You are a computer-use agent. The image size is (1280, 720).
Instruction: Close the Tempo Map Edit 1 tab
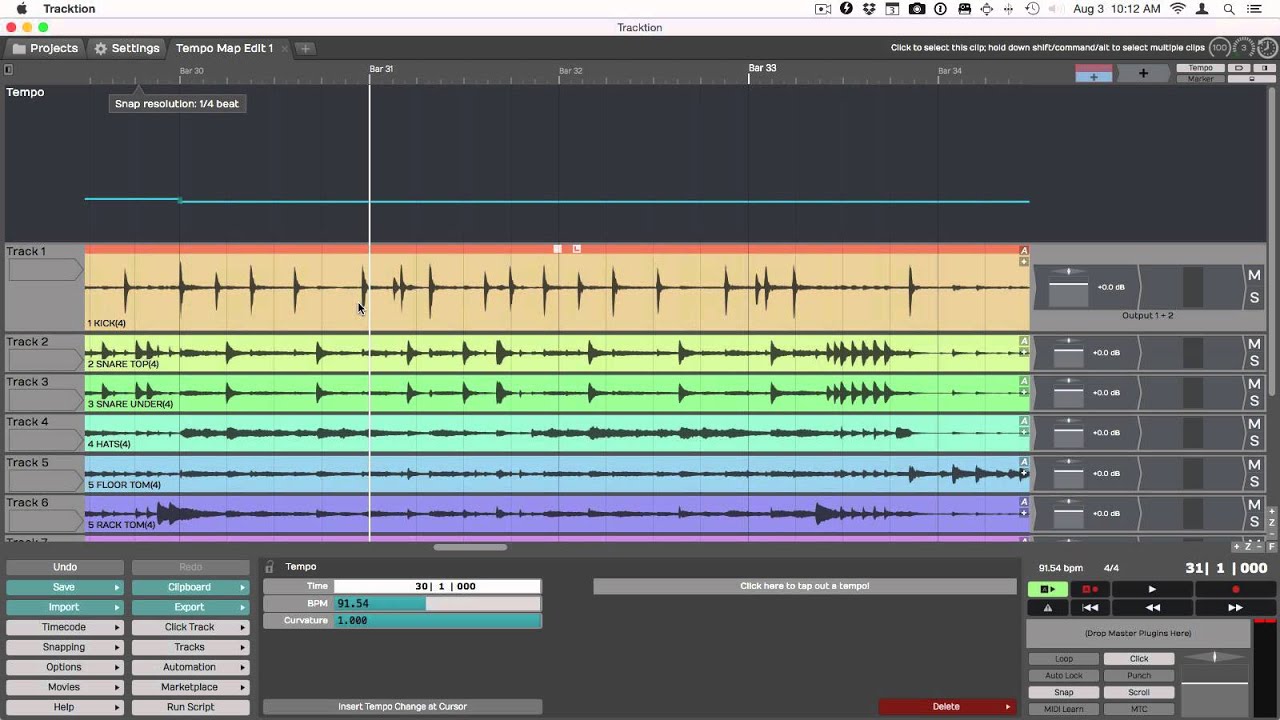point(285,48)
